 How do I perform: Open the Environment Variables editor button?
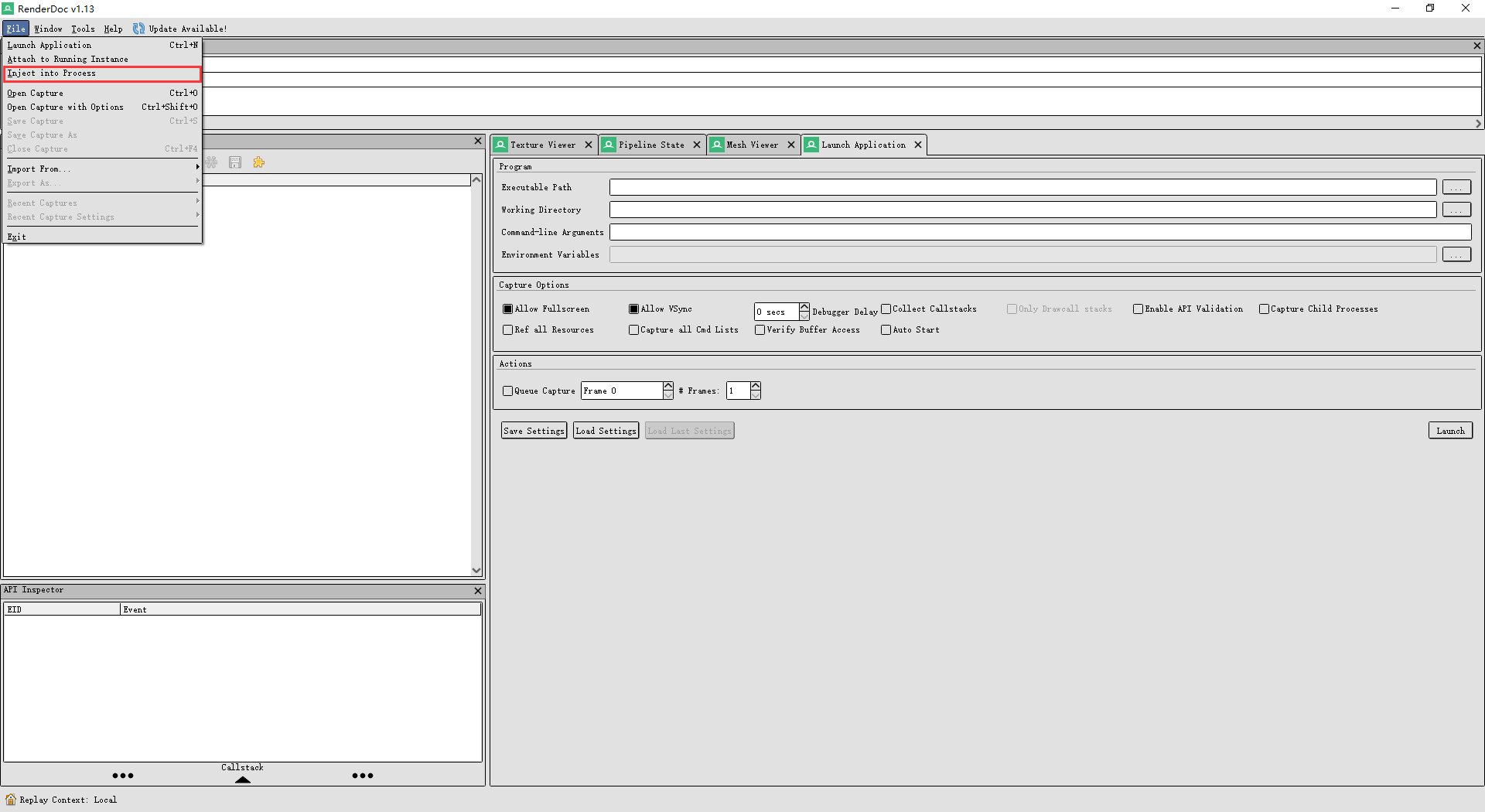[x=1456, y=254]
